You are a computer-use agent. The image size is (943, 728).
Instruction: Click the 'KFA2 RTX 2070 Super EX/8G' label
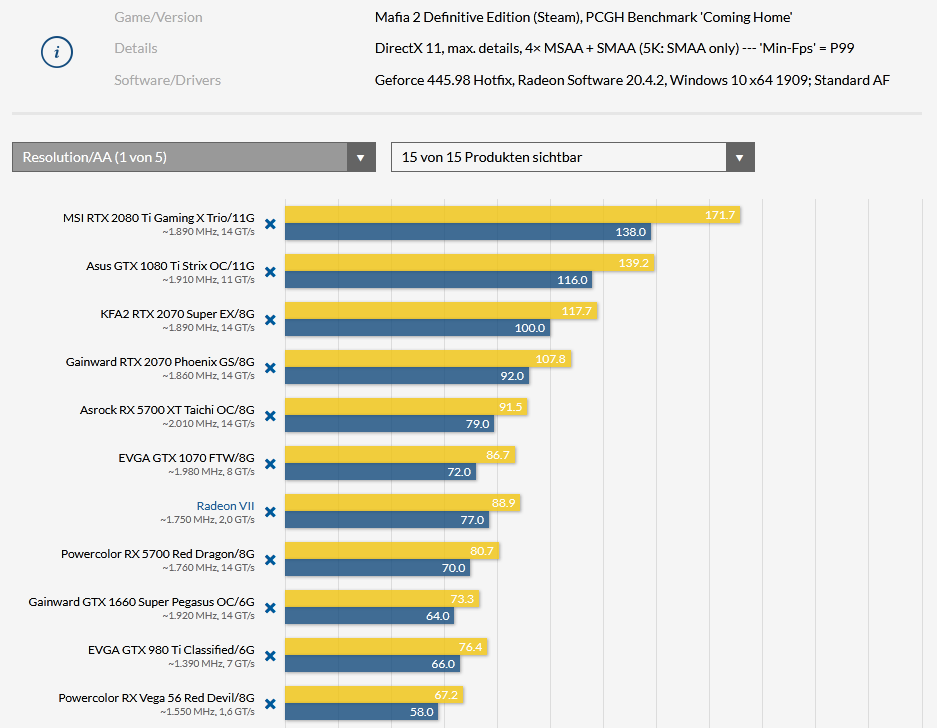pyautogui.click(x=177, y=314)
